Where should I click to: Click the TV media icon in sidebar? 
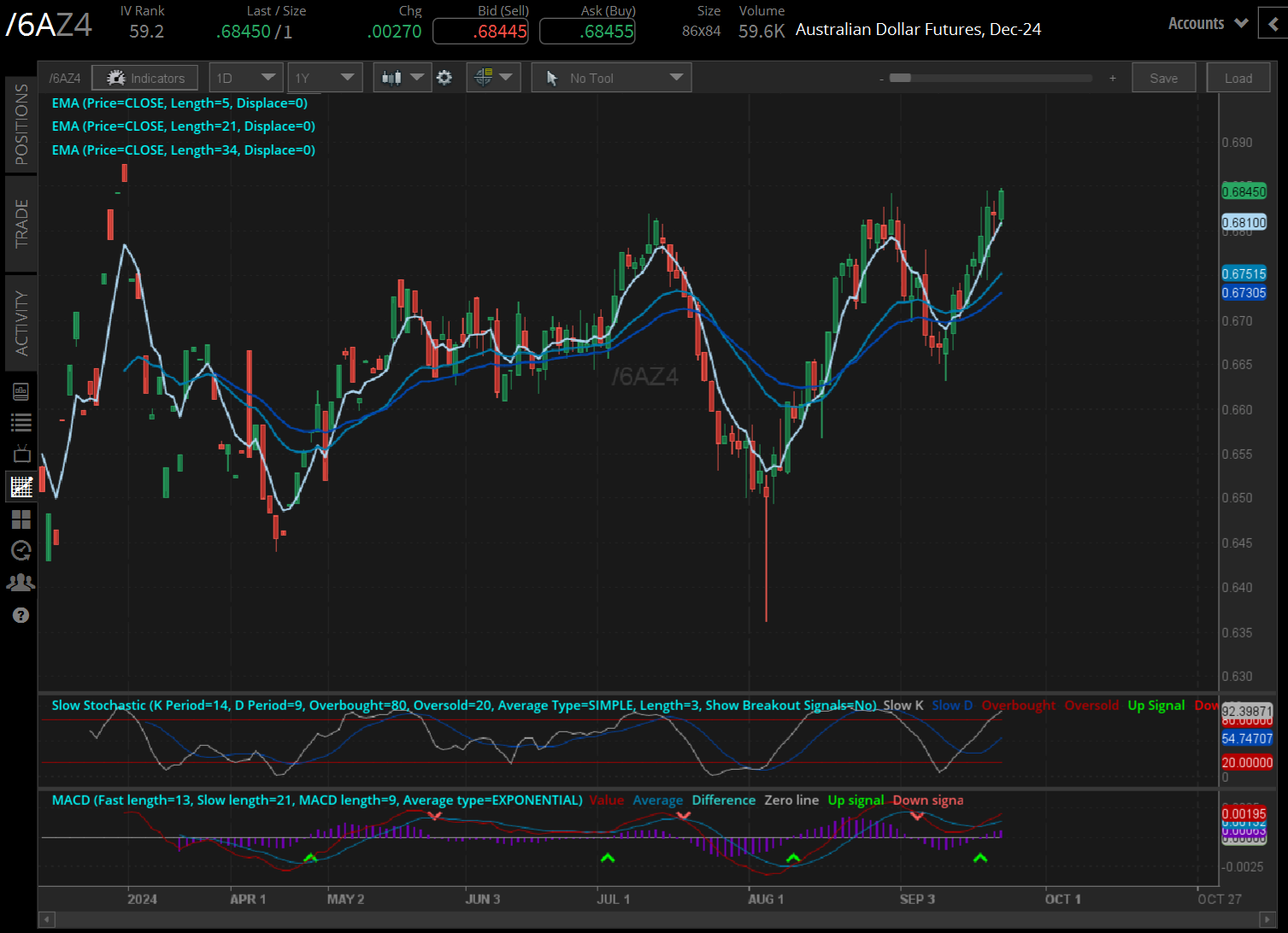(x=21, y=454)
